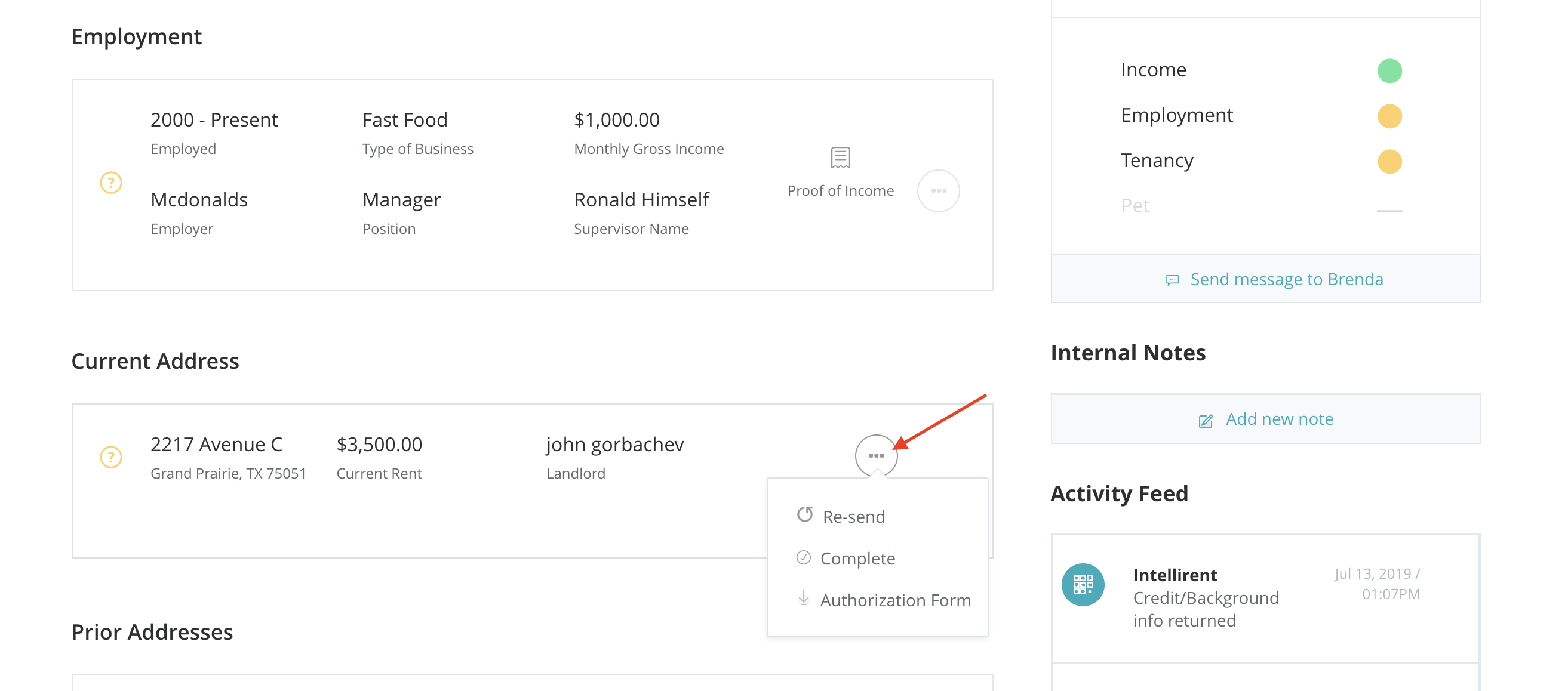Viewport: 1568px width, 691px height.
Task: Download the Authorization Form
Action: click(x=895, y=600)
